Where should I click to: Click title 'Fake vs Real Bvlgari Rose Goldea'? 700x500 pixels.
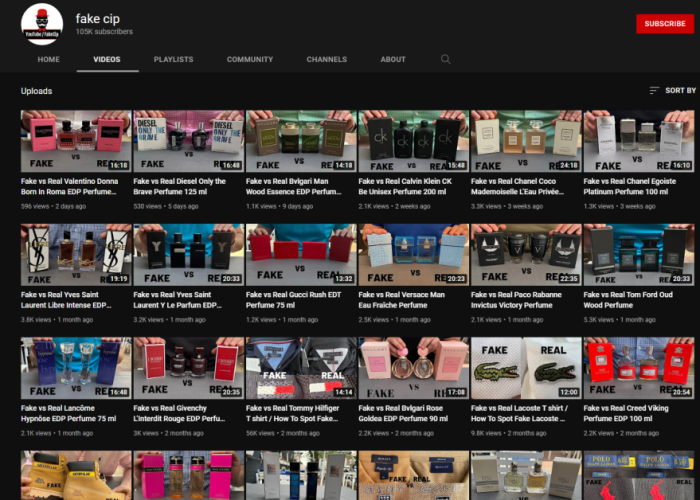coord(403,413)
